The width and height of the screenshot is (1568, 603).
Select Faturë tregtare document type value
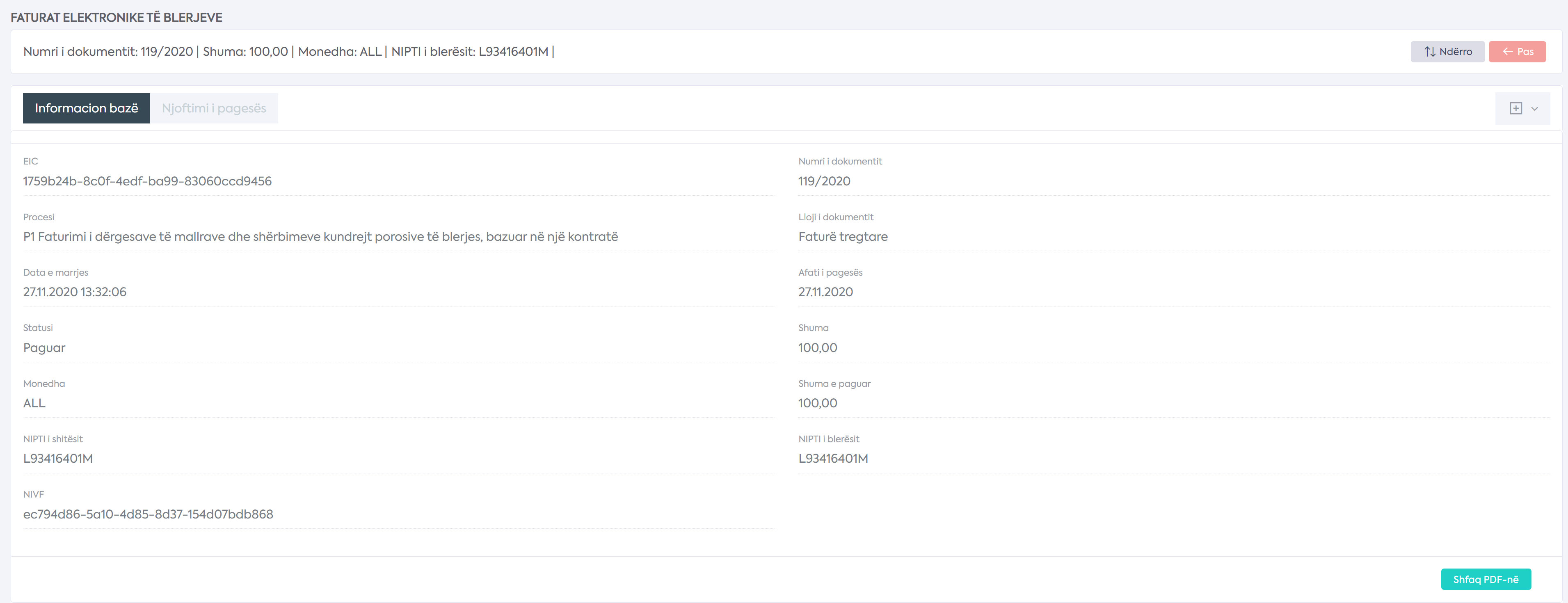pos(843,237)
